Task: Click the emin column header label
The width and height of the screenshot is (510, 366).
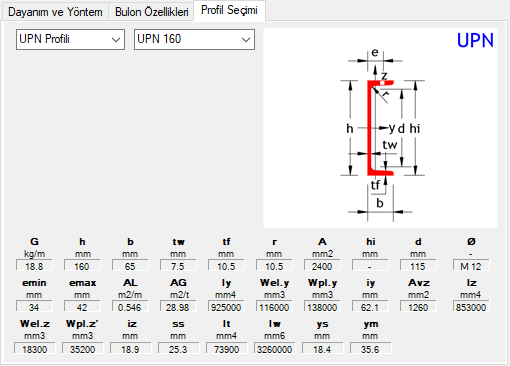Action: click(34, 283)
